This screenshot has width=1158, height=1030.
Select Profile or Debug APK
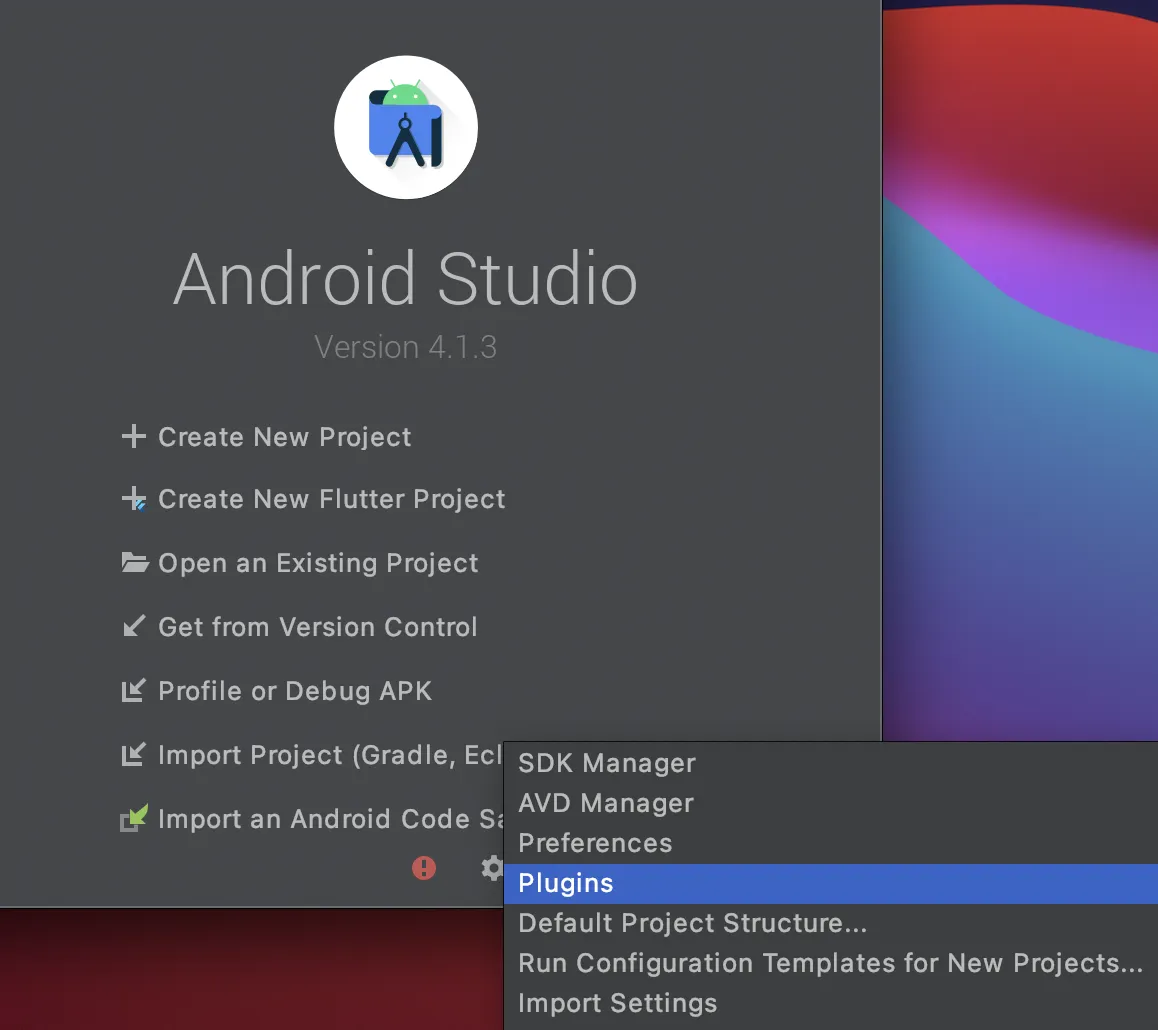point(295,691)
